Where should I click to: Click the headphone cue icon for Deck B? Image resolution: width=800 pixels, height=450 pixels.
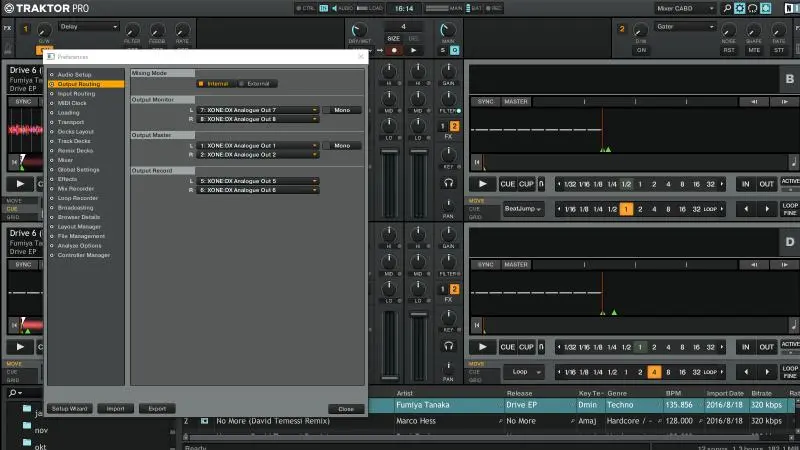[x=450, y=183]
